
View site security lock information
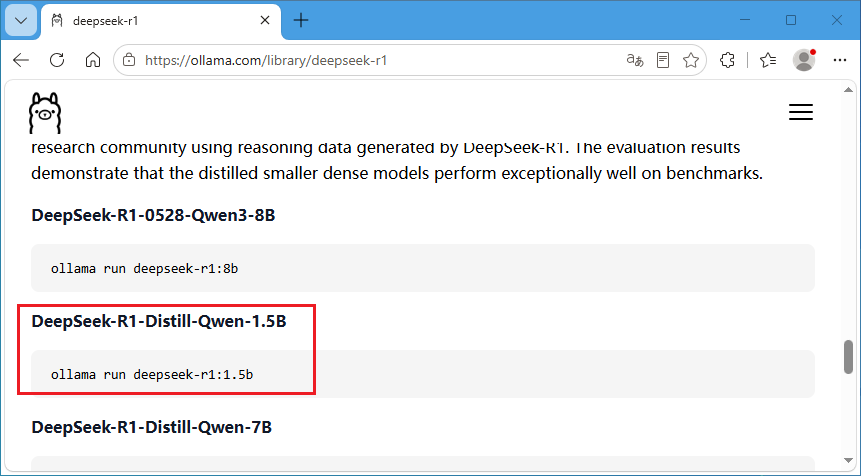click(x=129, y=60)
